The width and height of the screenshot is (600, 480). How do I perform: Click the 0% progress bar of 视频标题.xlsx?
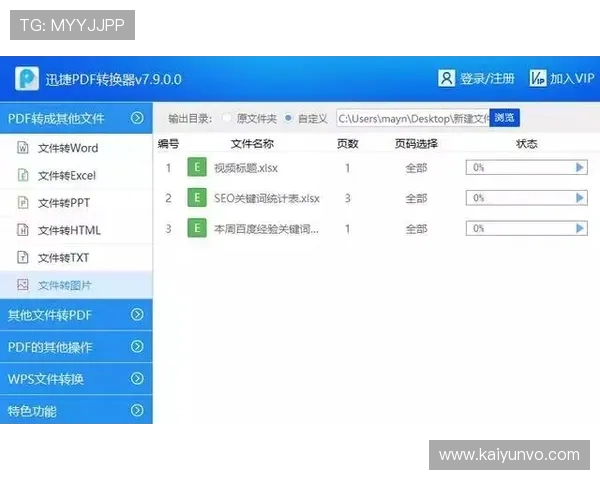(527, 167)
